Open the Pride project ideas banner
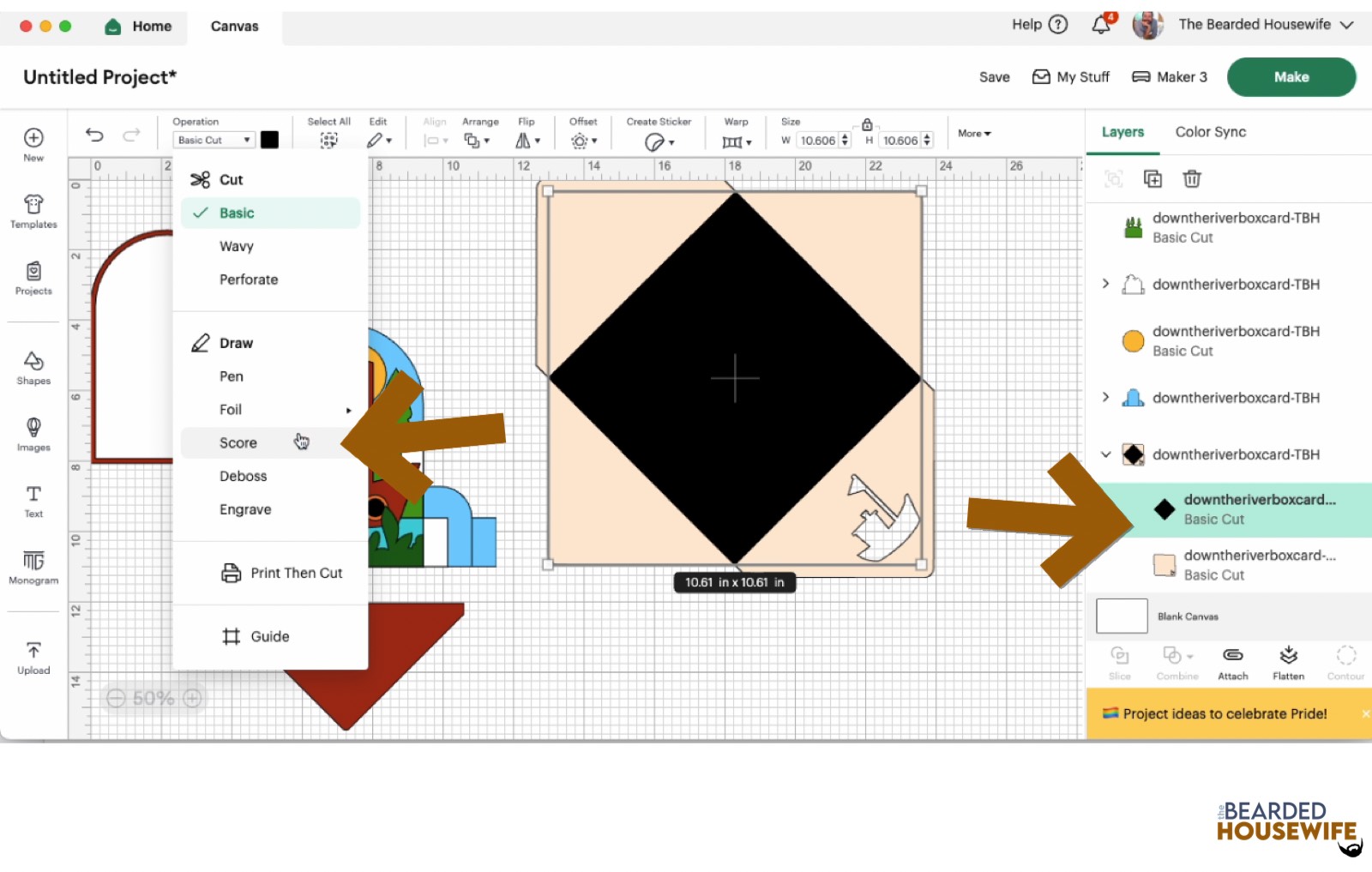The width and height of the screenshot is (1372, 872). pos(1225,713)
